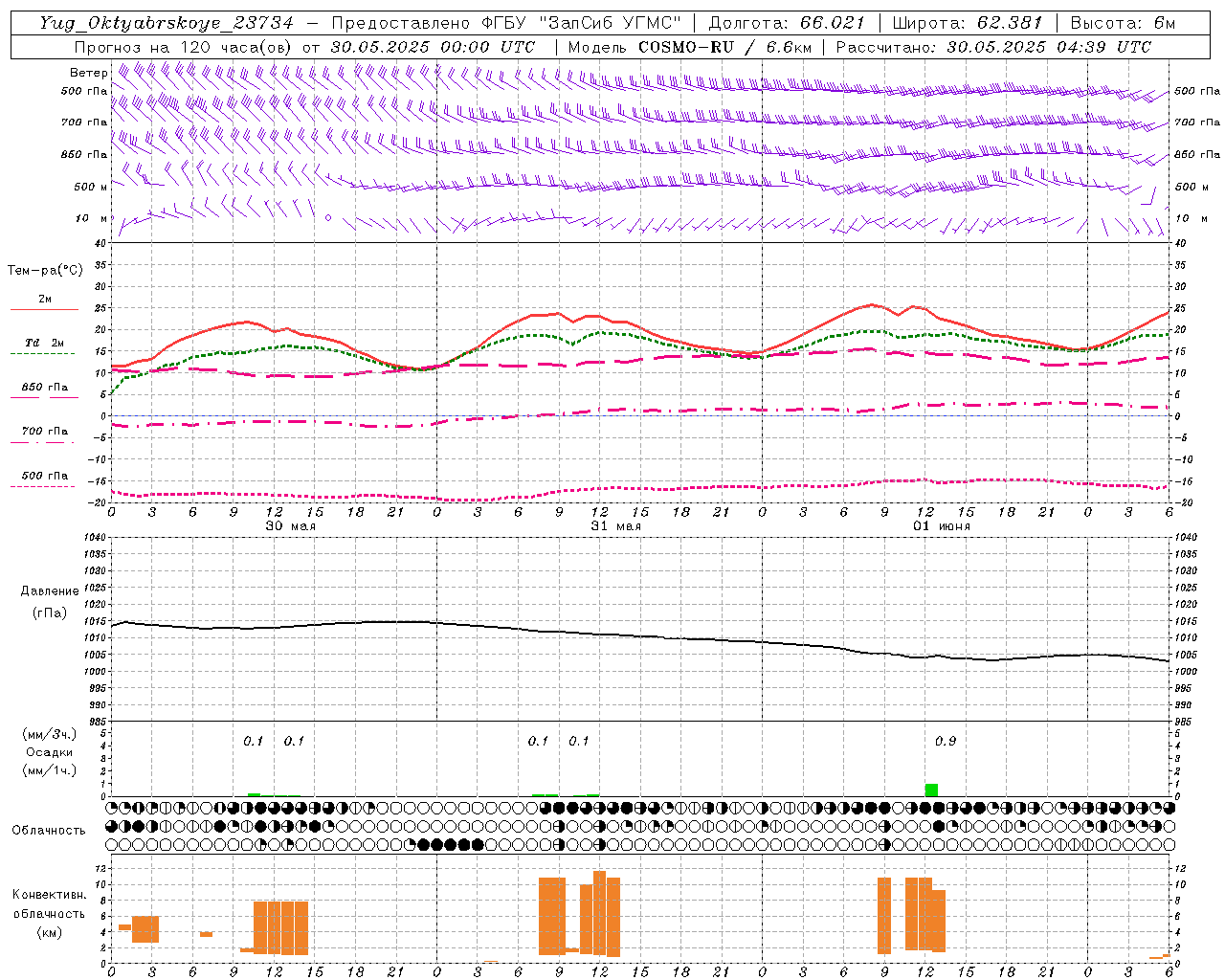This screenshot has width=1225, height=980.
Task: Click the latitude value Широта: 62.381
Action: (967, 23)
